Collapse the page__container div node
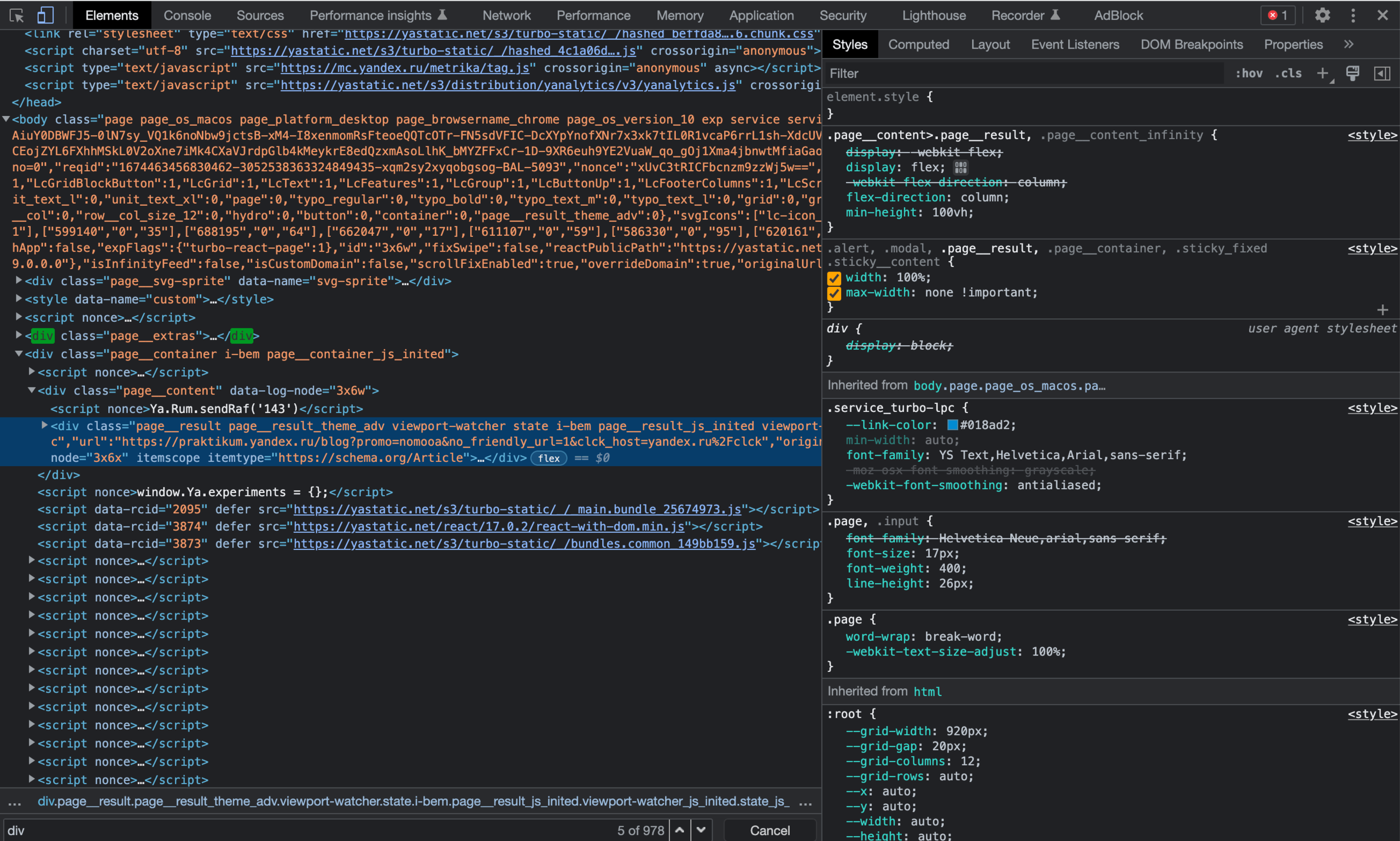The width and height of the screenshot is (1400, 841). pos(19,353)
